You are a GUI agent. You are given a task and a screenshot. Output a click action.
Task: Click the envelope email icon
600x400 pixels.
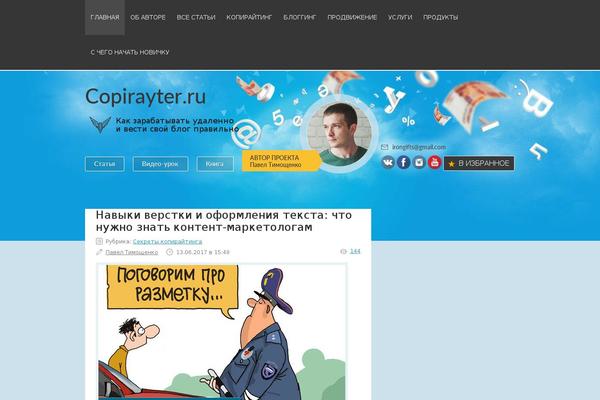click(385, 147)
